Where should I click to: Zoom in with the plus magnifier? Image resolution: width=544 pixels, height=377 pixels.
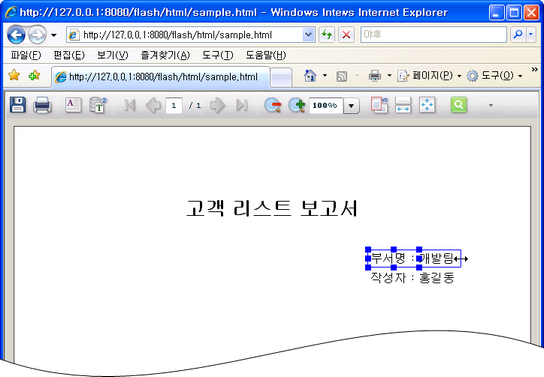297,105
